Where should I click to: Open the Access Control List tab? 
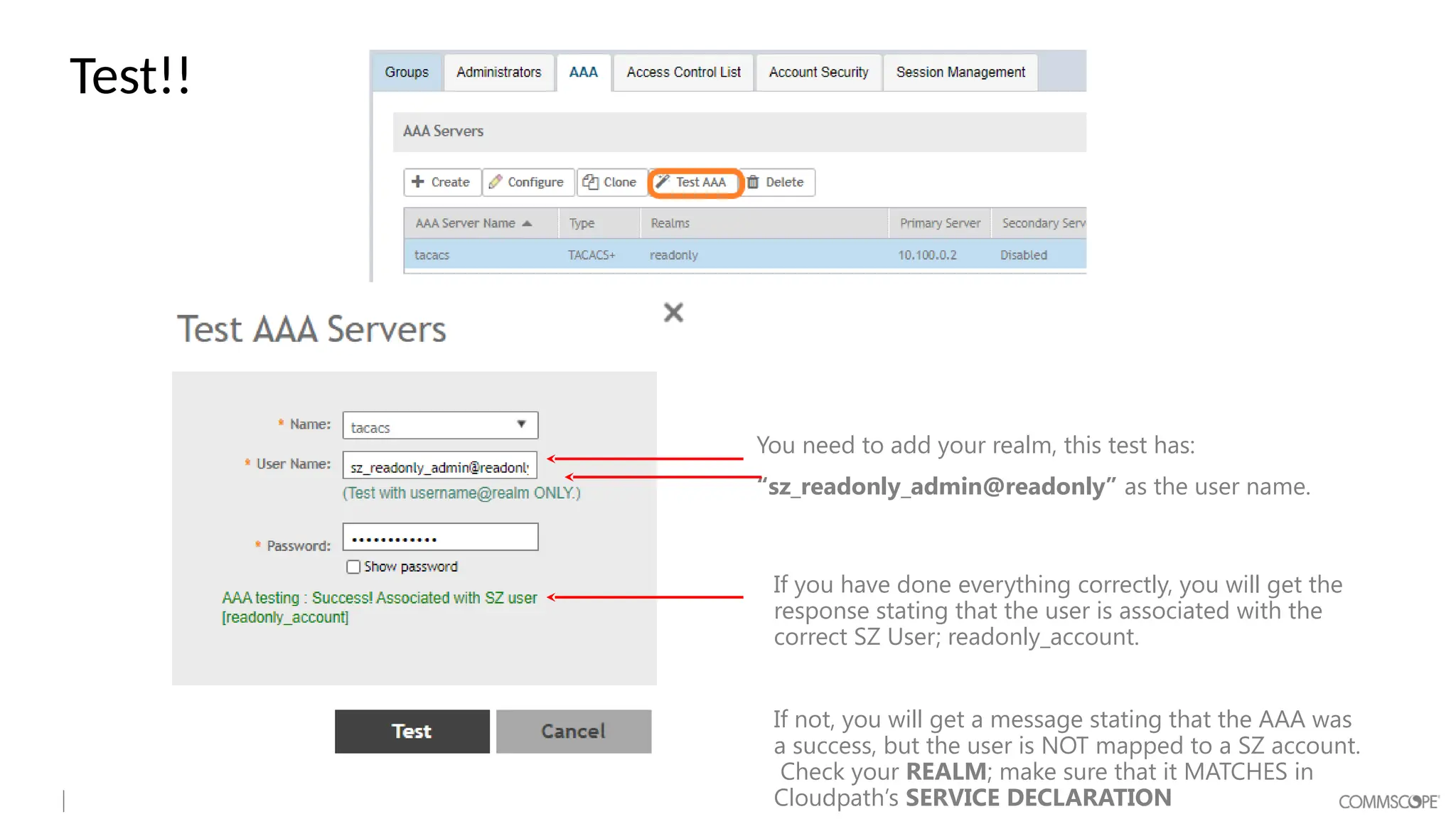(683, 73)
